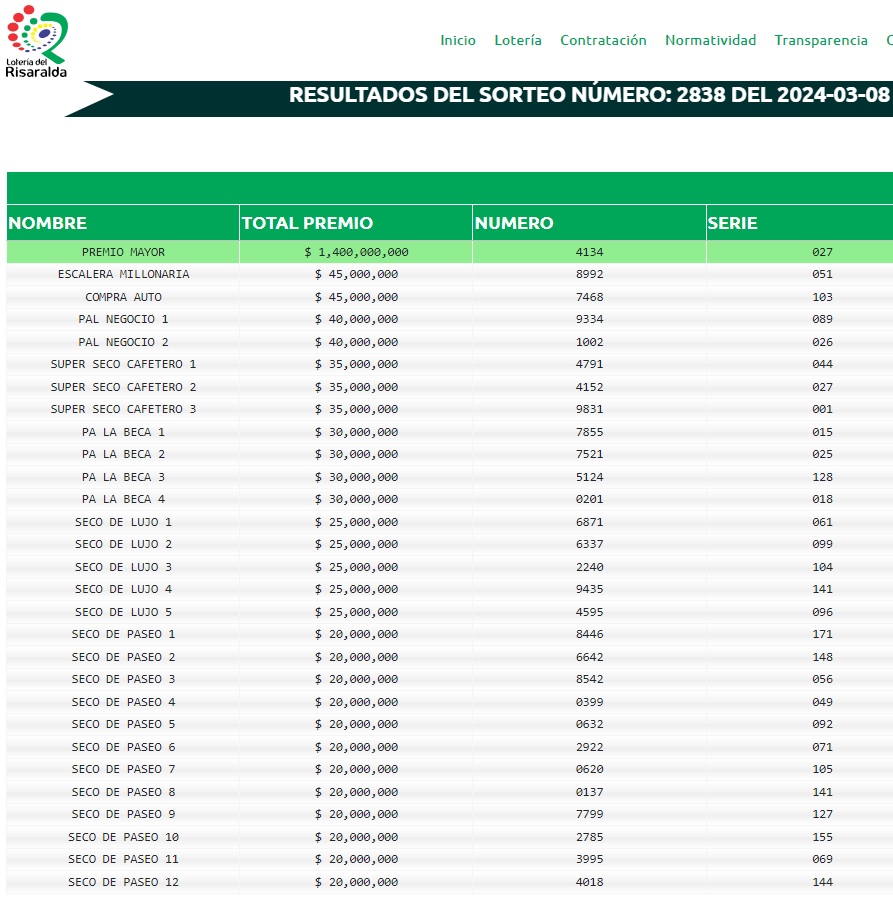Screen dimensions: 893x913
Task: Click number 0137 in Seco de Paseo 8
Action: [590, 792]
